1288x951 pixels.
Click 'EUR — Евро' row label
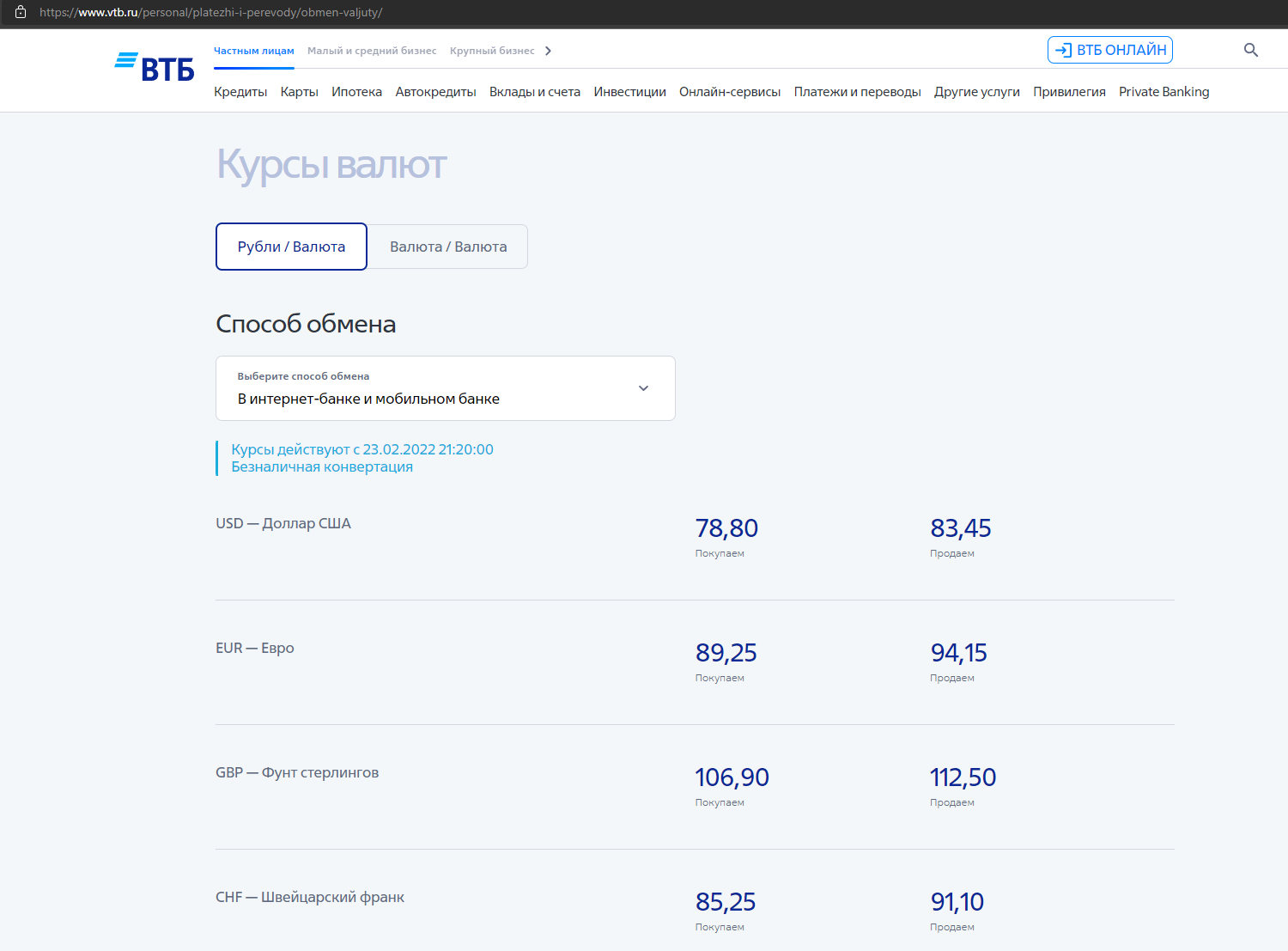[255, 648]
